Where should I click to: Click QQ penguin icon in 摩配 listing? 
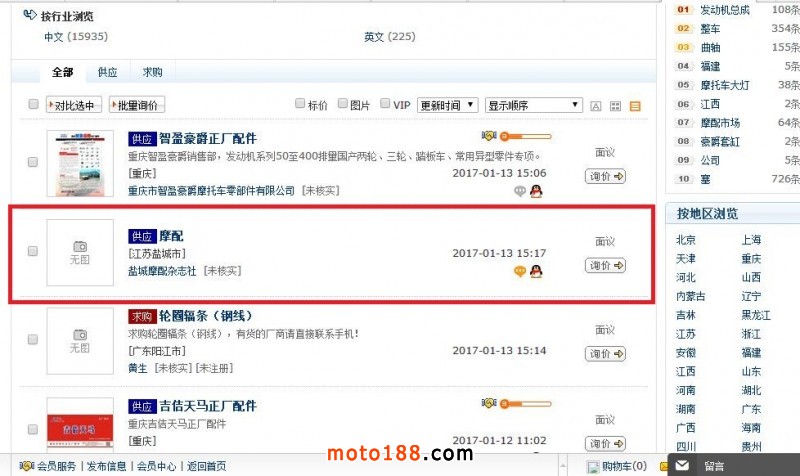(536, 271)
